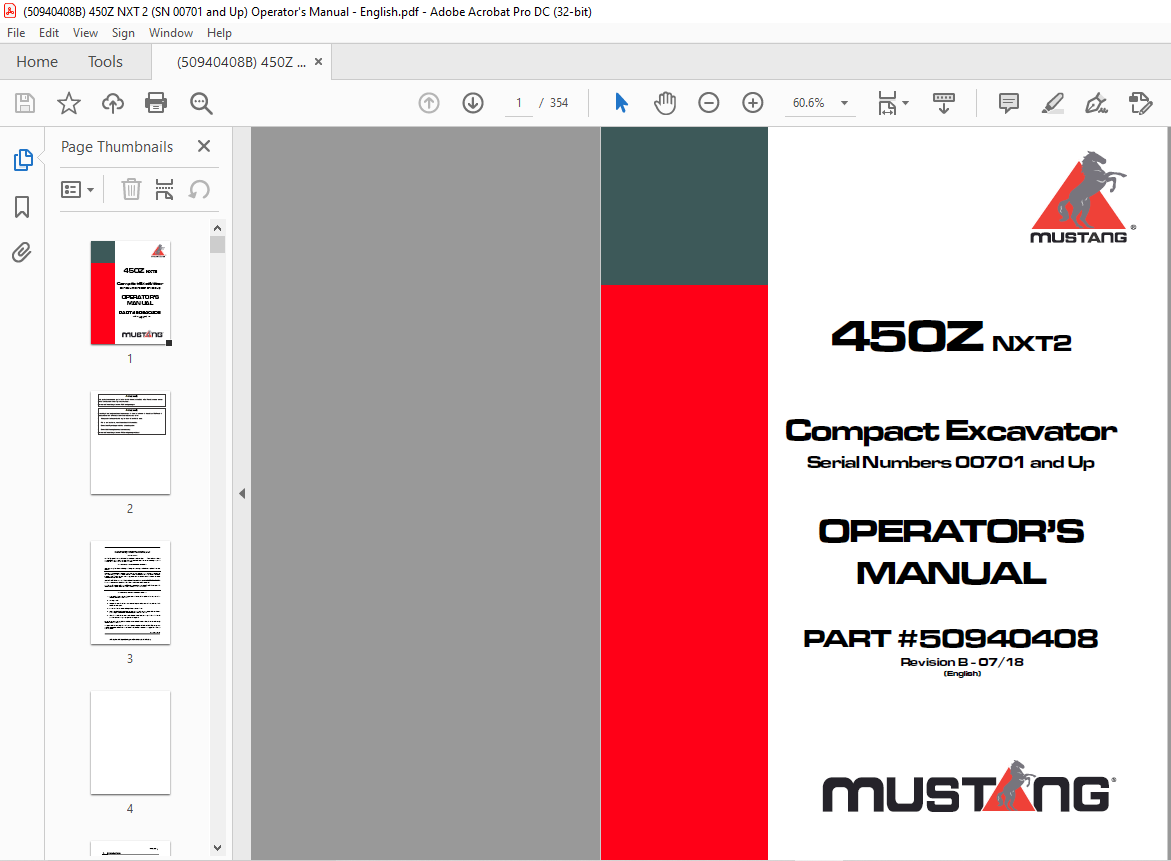Click the 60.6% zoom value field
1171x861 pixels.
pos(808,103)
